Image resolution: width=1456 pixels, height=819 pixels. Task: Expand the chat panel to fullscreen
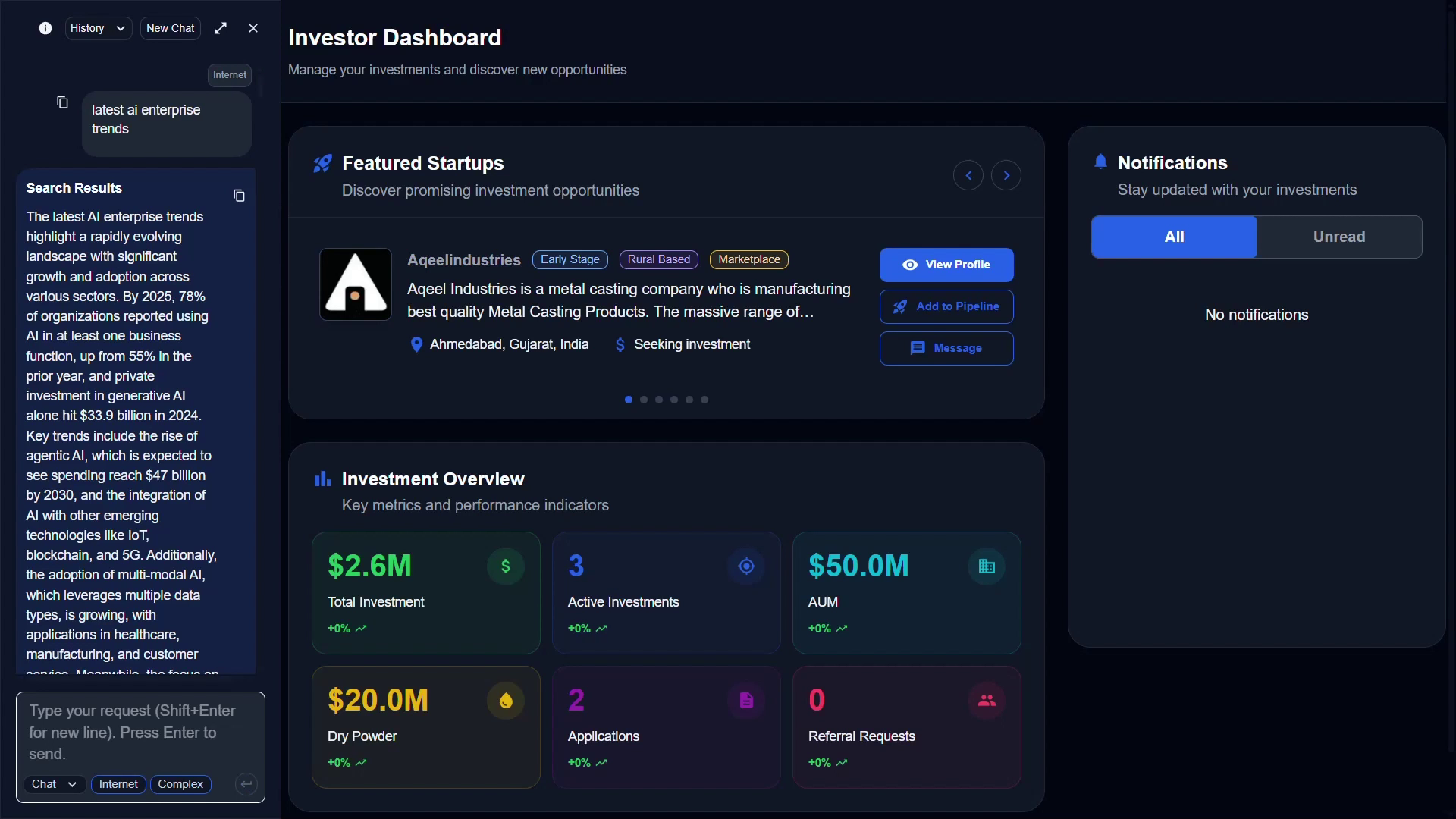[221, 28]
